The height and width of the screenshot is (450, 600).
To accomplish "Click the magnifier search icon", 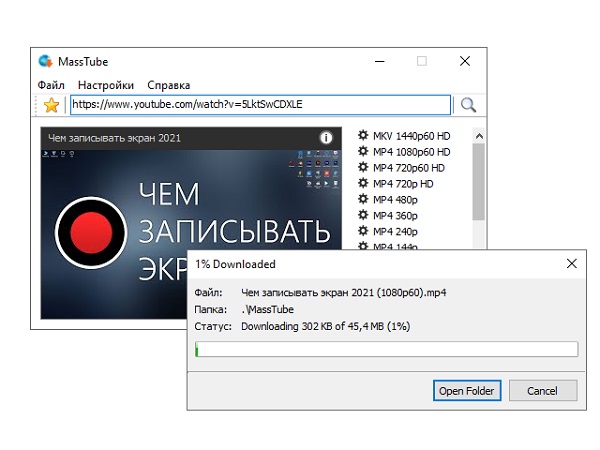I will click(468, 105).
